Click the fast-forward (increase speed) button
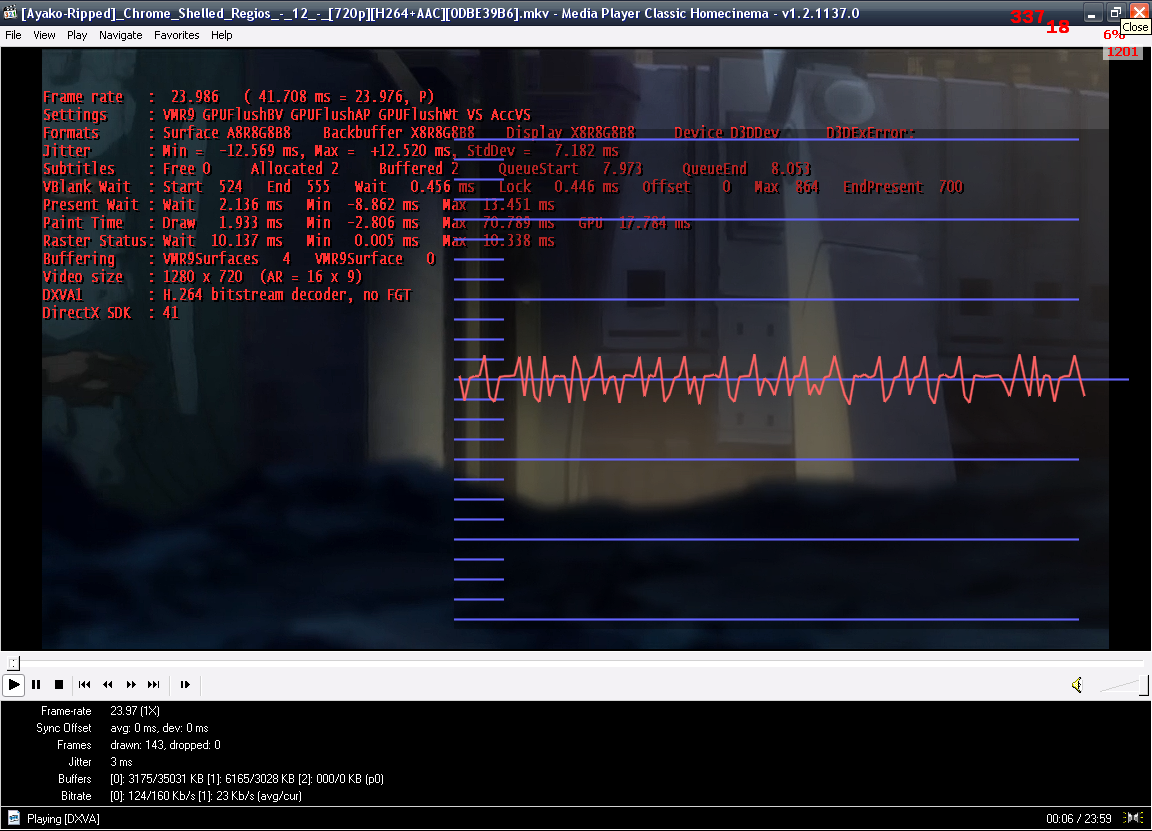Screen dimensions: 1152x831 pyautogui.click(x=131, y=685)
